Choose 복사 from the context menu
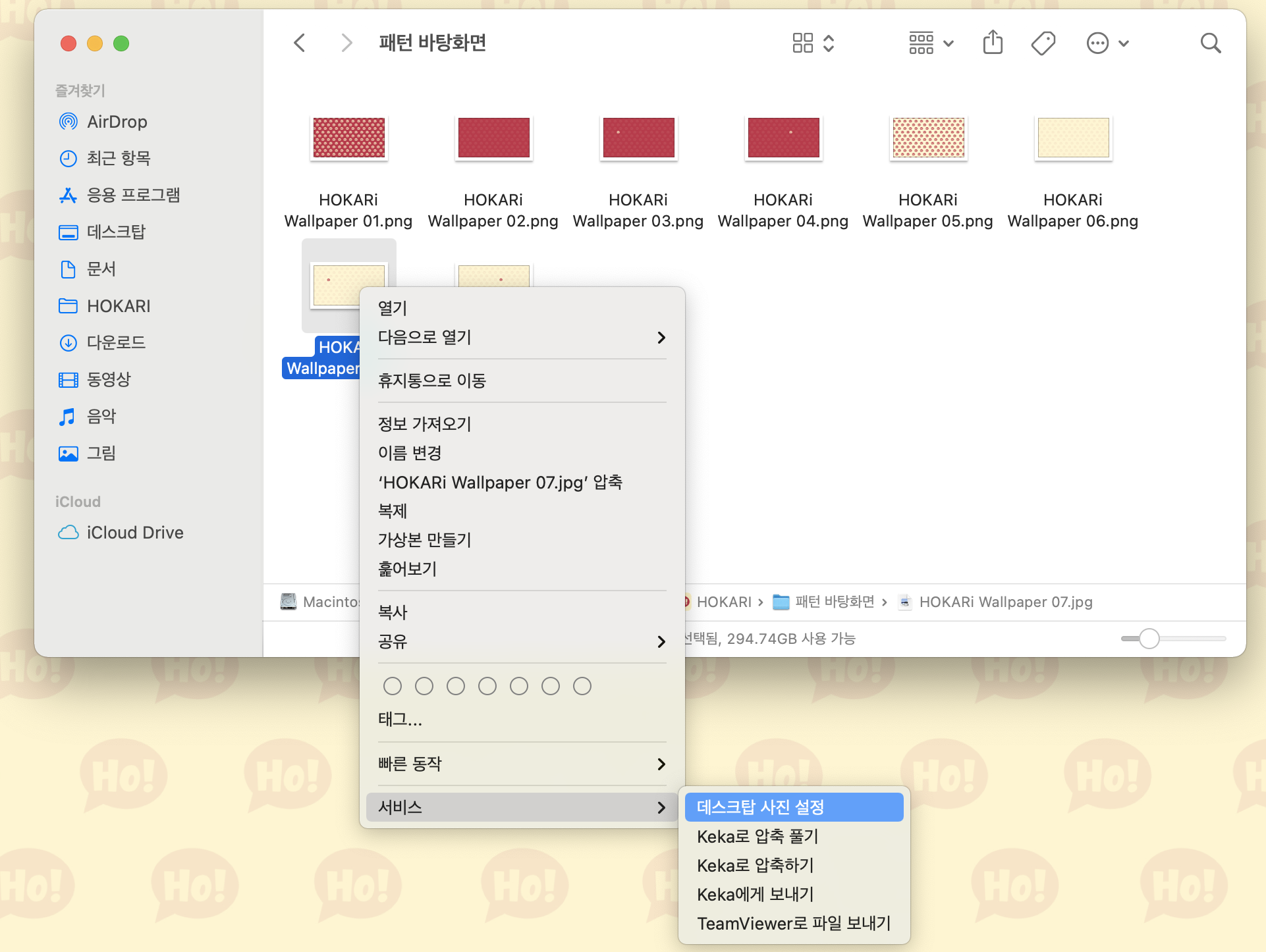This screenshot has width=1266, height=952. click(522, 612)
